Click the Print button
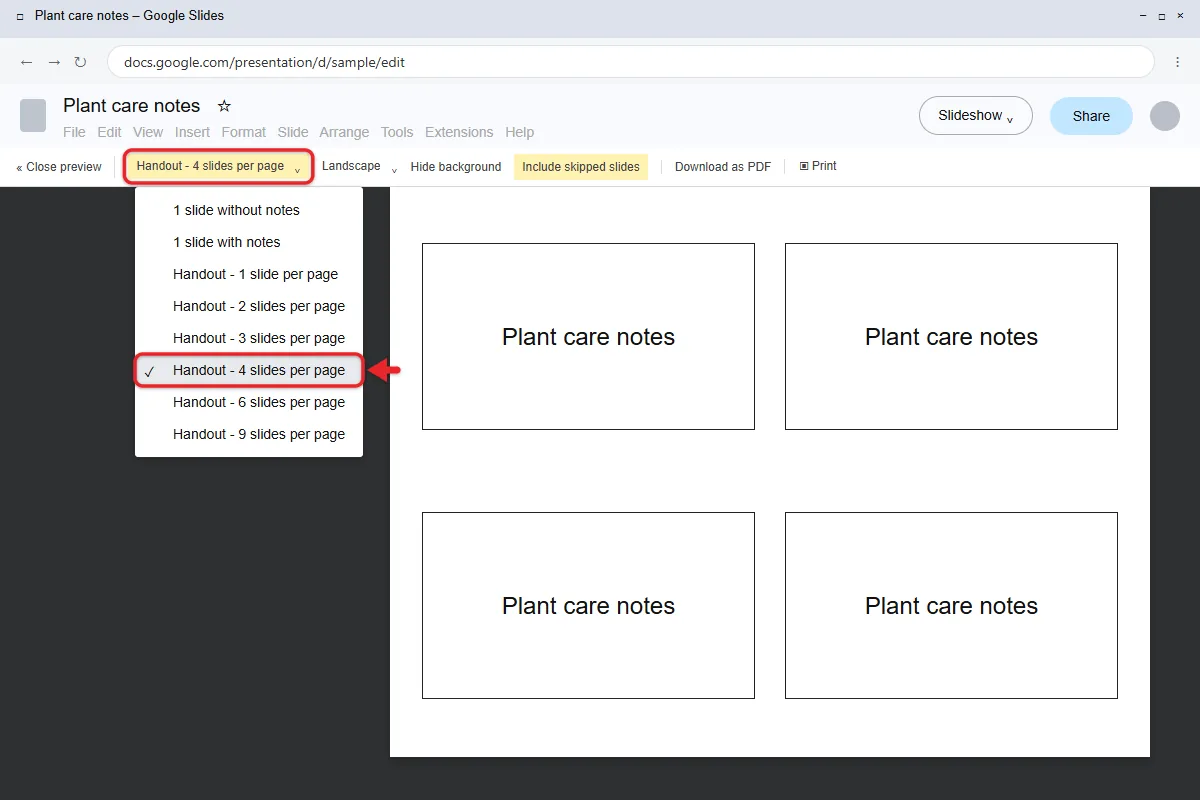The height and width of the screenshot is (800, 1200). tap(818, 166)
